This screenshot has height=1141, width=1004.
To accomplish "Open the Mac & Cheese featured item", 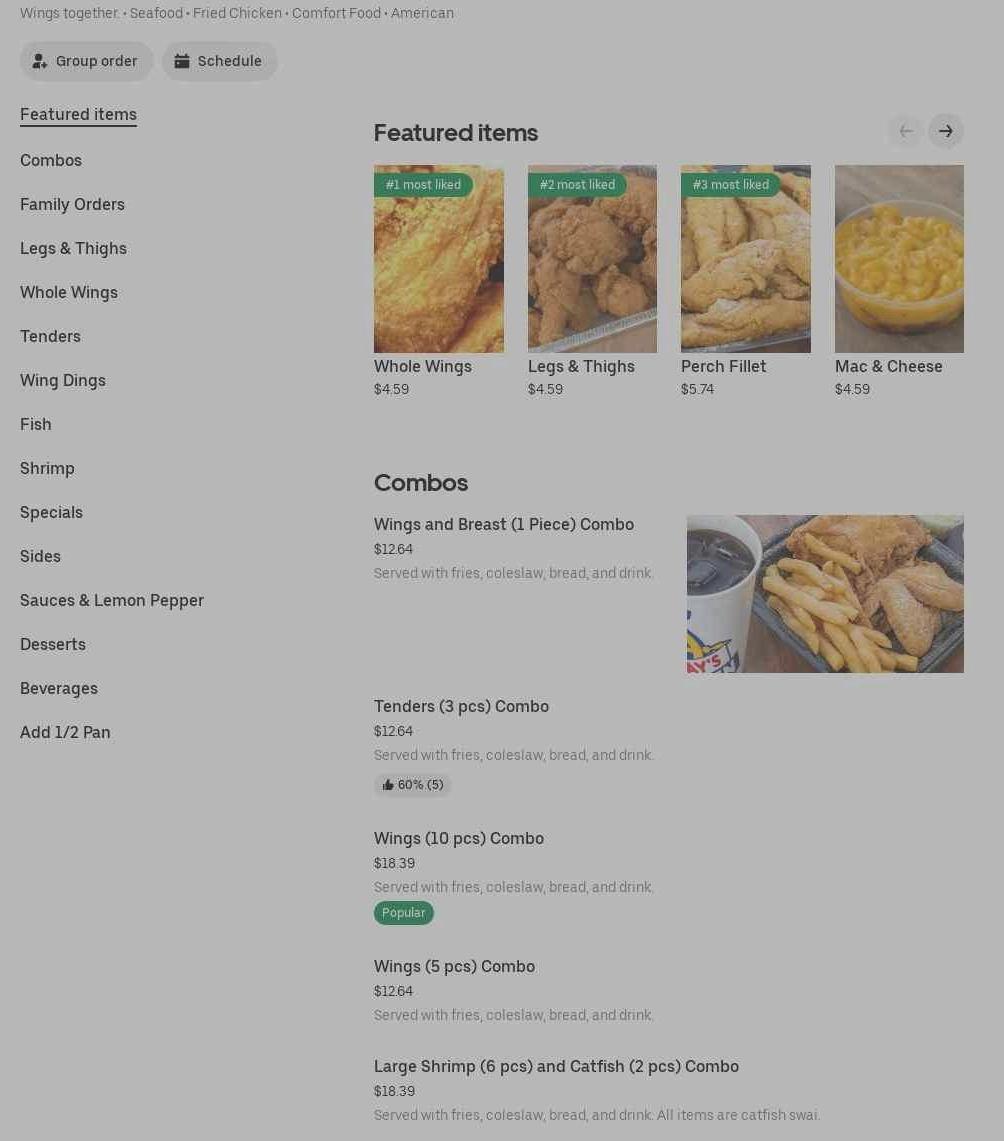I will (x=899, y=259).
